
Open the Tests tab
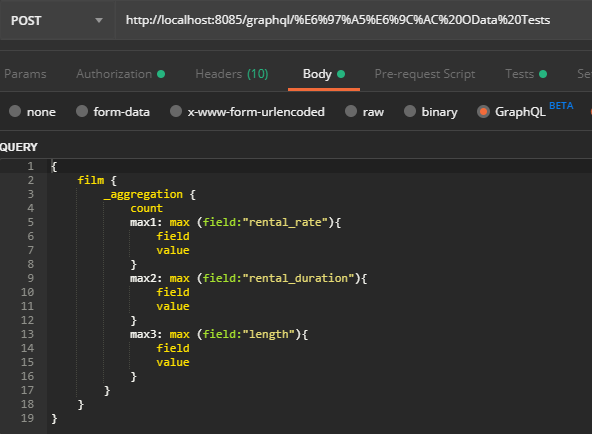pos(526,74)
